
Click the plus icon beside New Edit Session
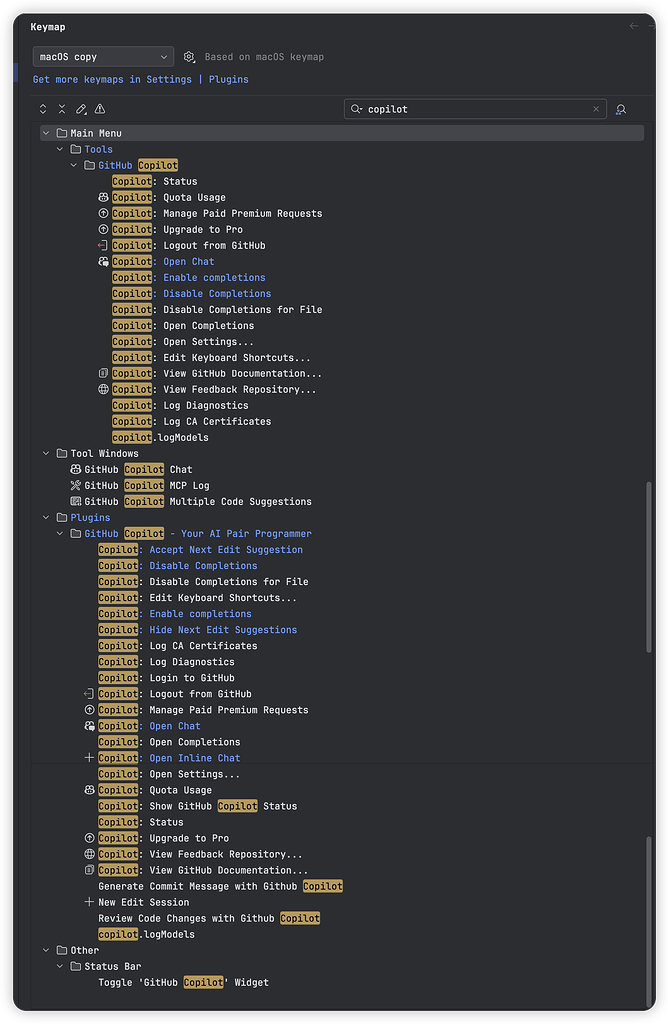tap(89, 902)
